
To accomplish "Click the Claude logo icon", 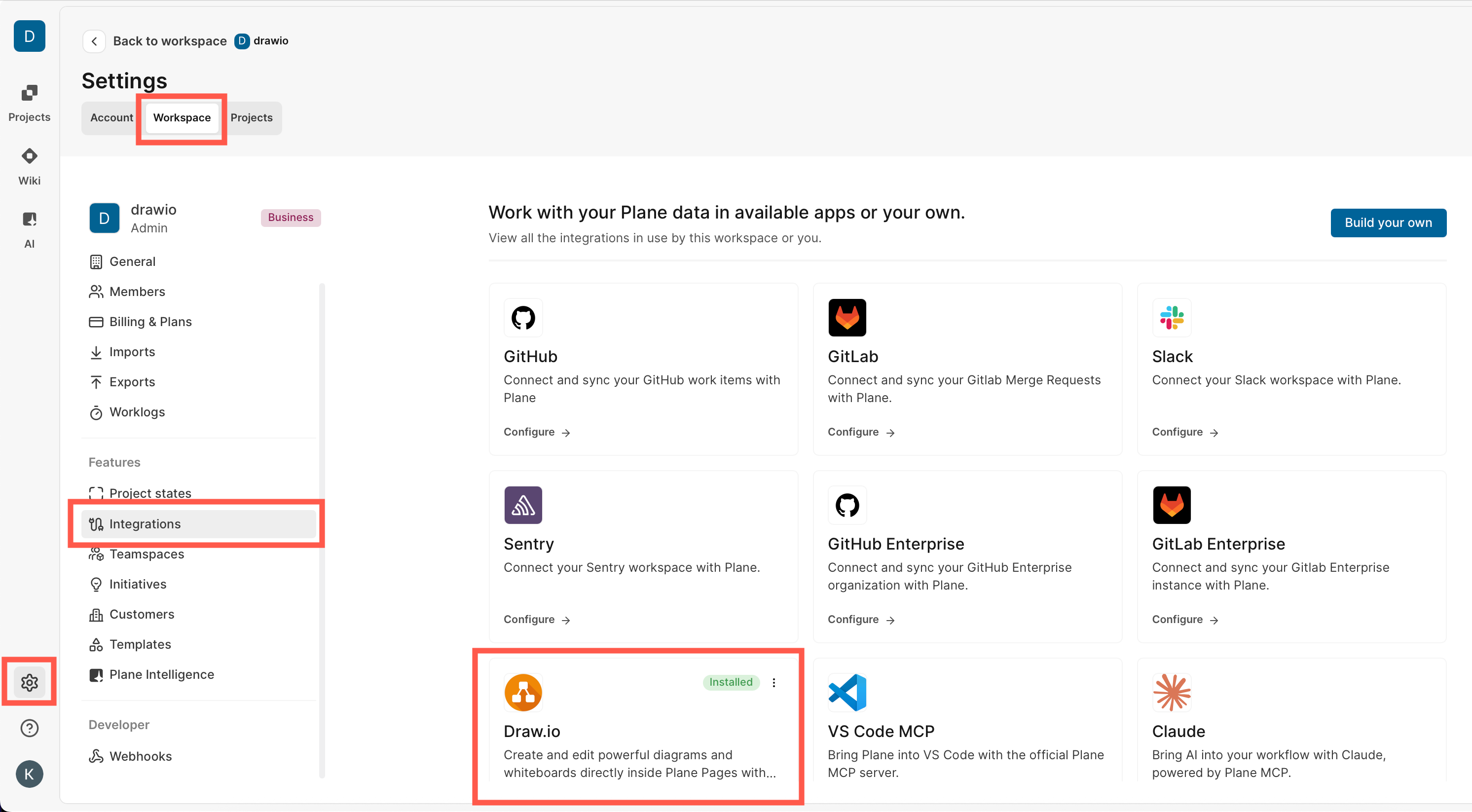I will 1172,692.
